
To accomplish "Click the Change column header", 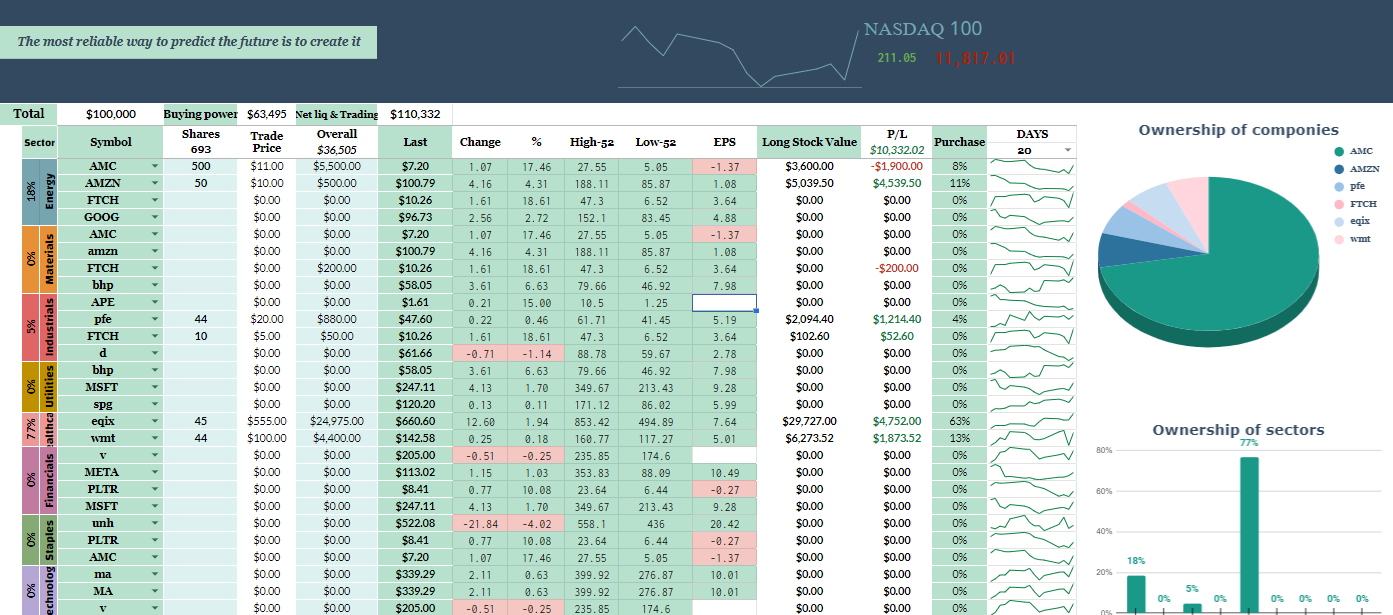I will click(480, 142).
